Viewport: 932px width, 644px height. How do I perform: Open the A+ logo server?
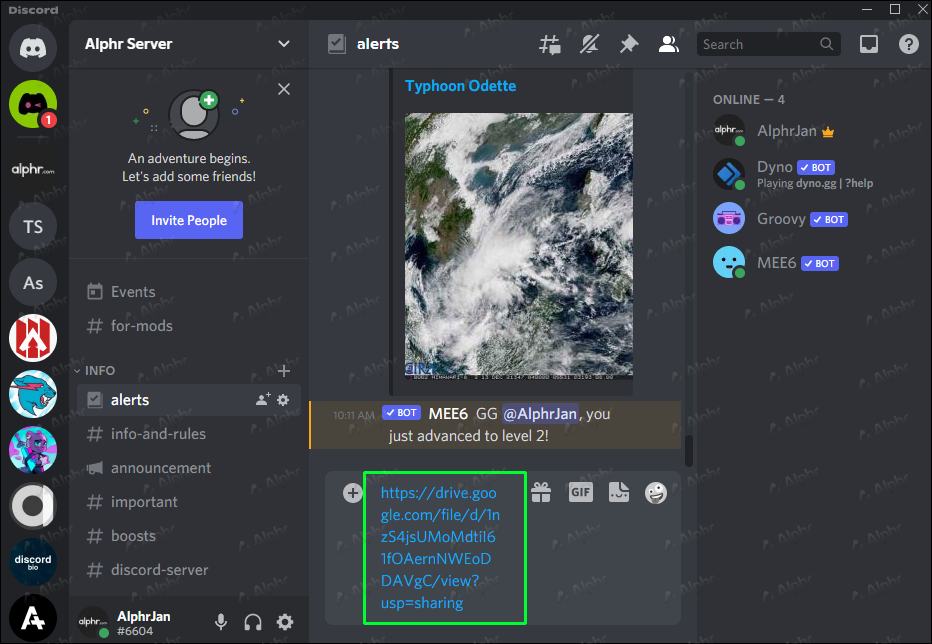(33, 618)
